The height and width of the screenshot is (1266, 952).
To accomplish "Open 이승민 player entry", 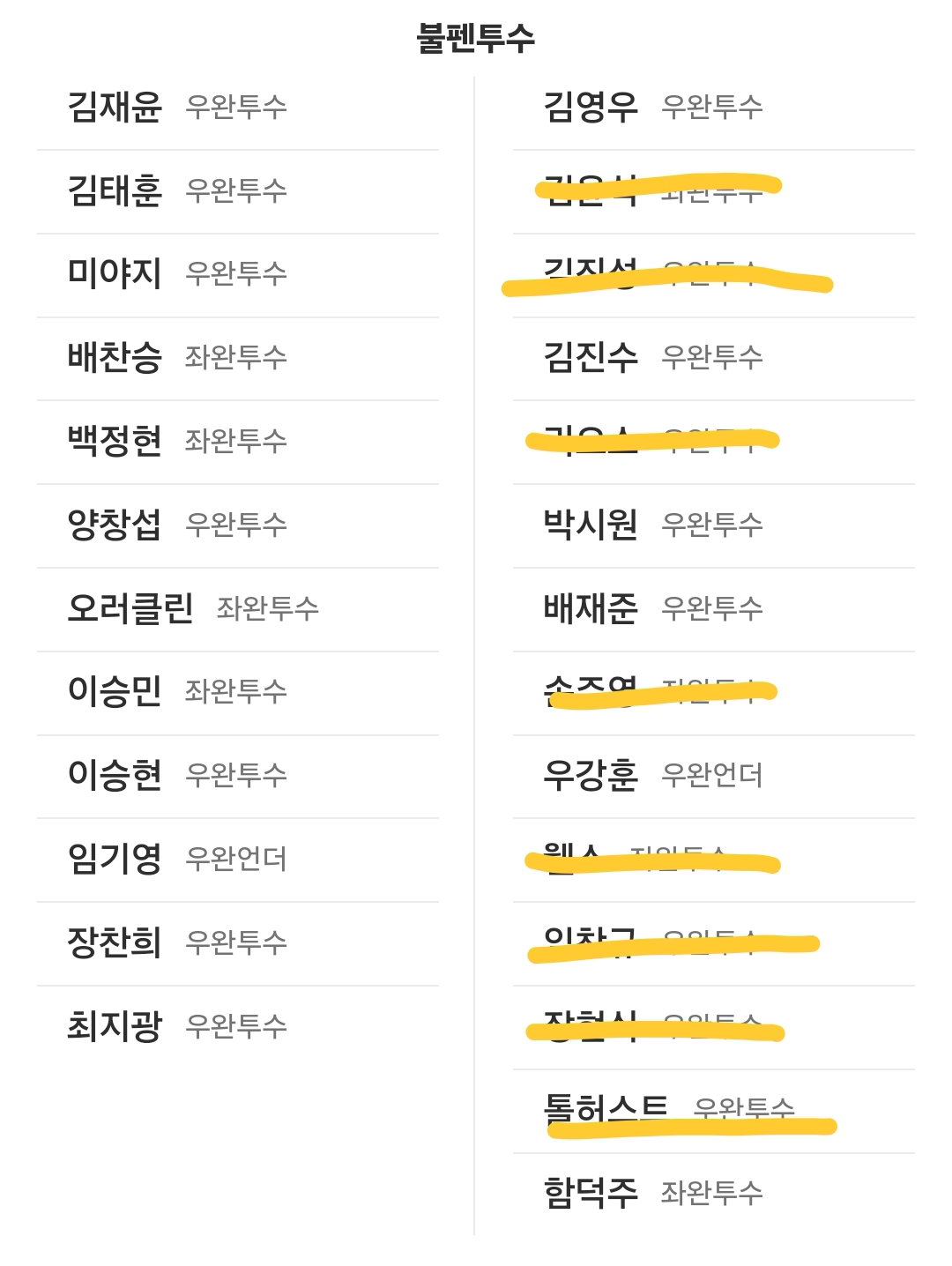I will pos(238,692).
